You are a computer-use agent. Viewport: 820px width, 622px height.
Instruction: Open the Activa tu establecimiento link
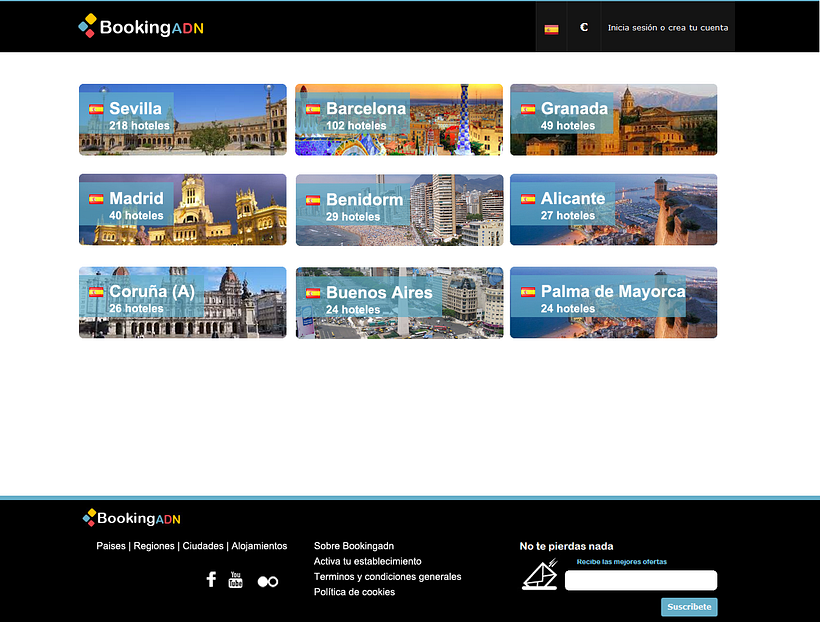pos(366,561)
